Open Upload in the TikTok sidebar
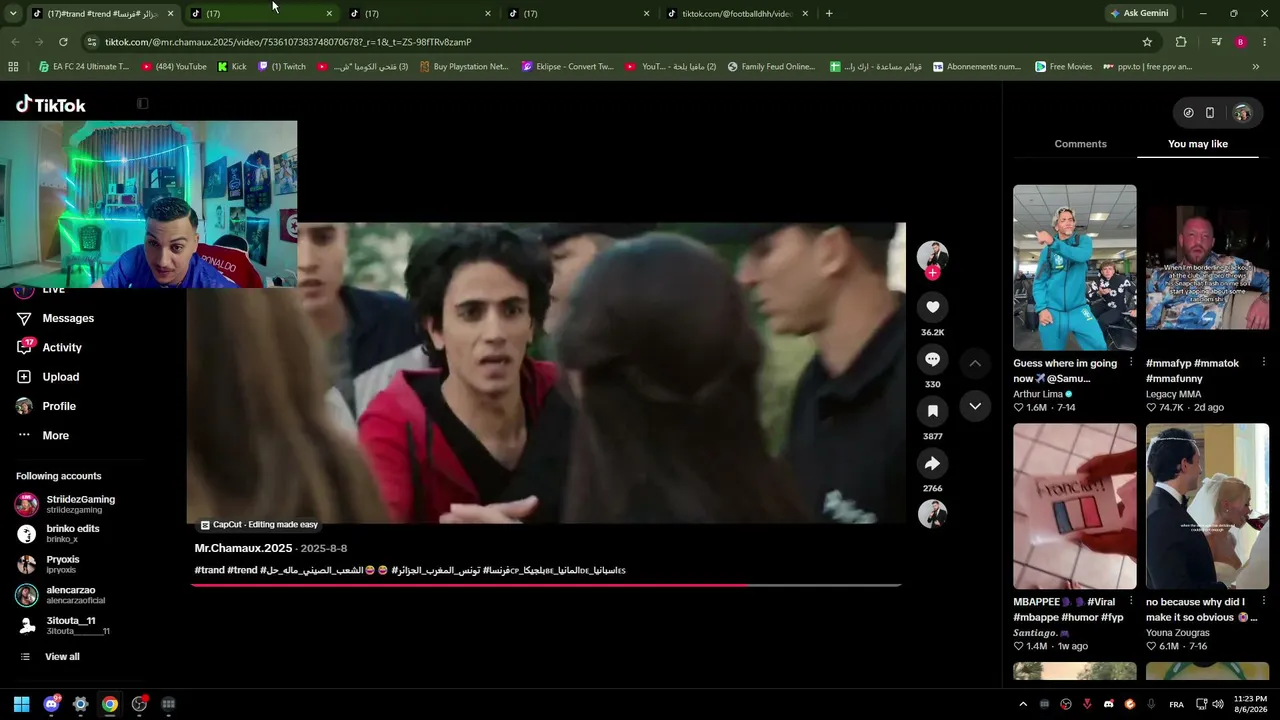Screen dimensions: 1280x720 pyautogui.click(x=60, y=377)
